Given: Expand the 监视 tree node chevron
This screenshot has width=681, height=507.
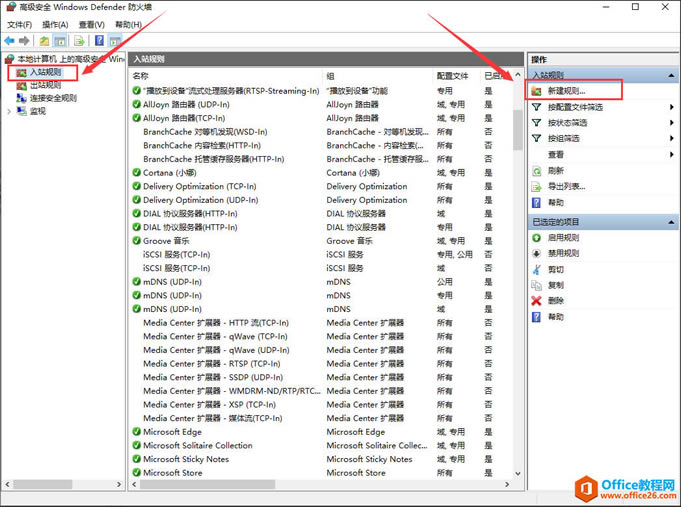Looking at the screenshot, I should point(9,112).
